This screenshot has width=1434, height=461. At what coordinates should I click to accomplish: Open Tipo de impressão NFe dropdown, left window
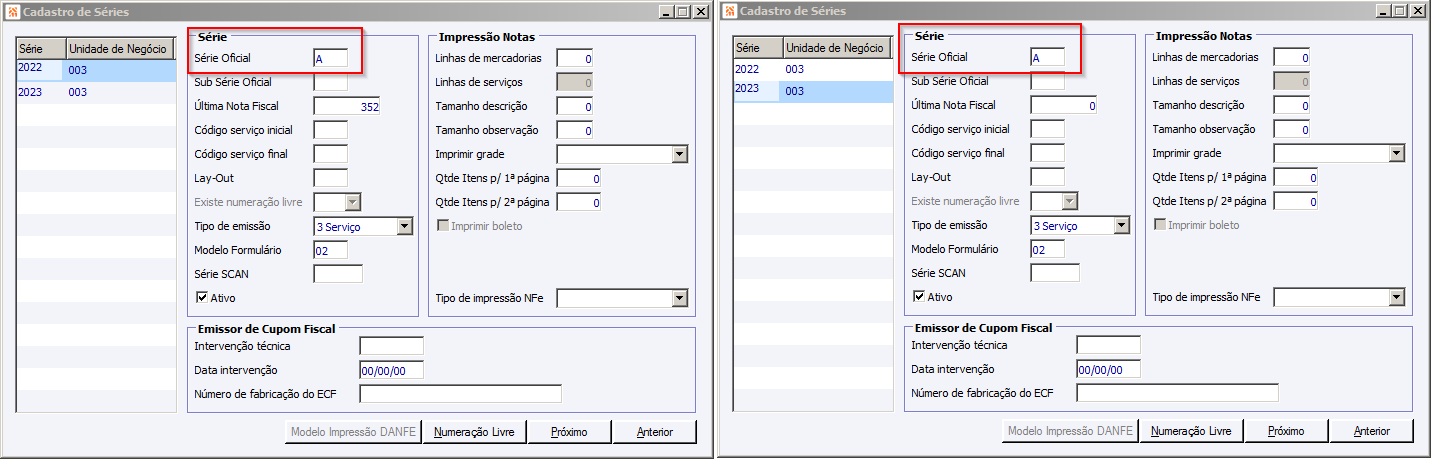point(679,298)
